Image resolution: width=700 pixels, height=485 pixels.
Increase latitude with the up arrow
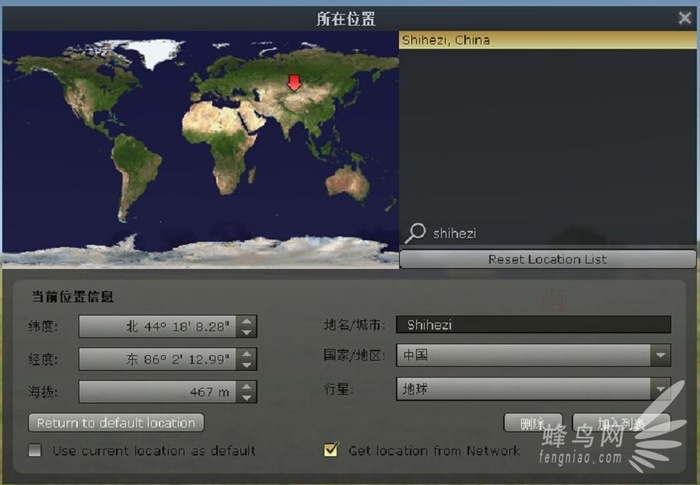248,320
